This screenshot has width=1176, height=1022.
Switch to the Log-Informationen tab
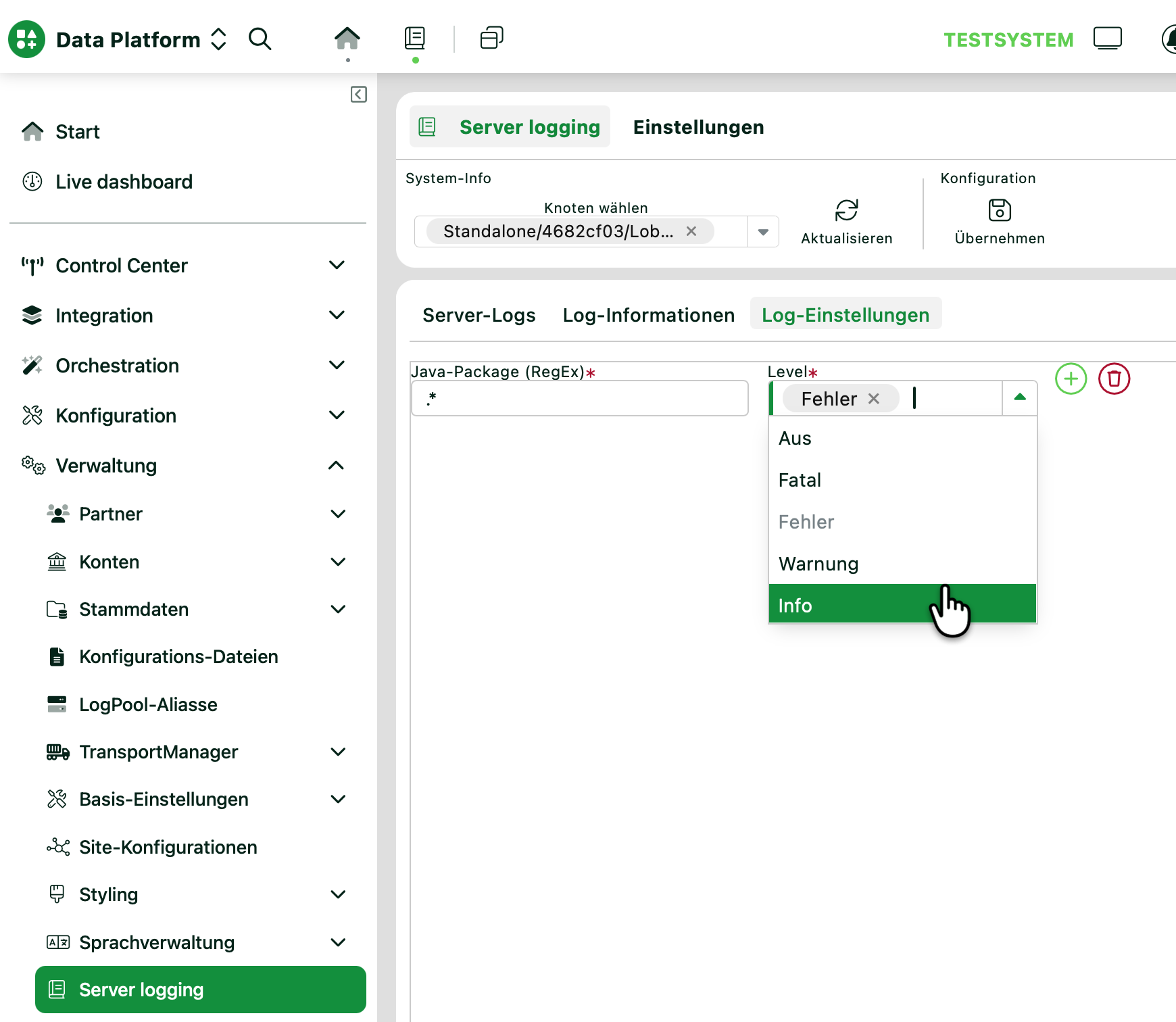(649, 315)
